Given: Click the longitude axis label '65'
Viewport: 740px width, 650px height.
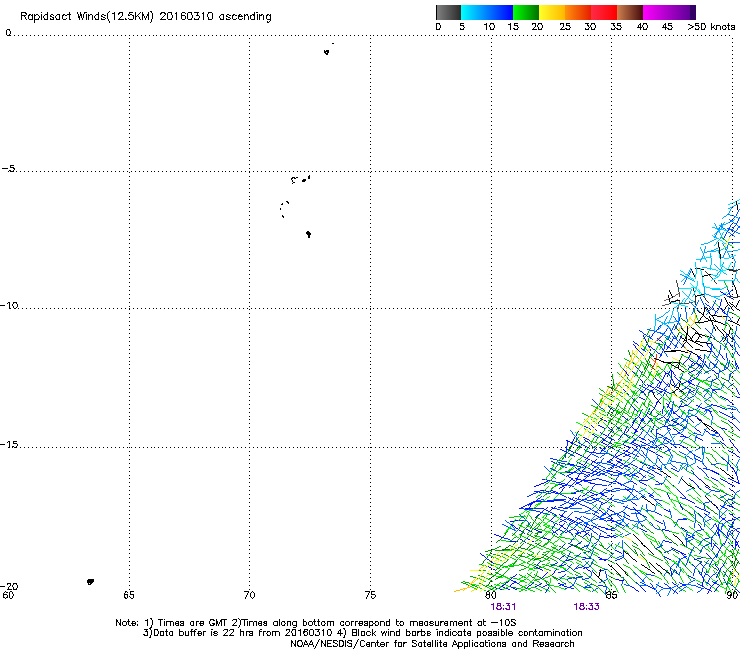Looking at the screenshot, I should (x=129, y=595).
